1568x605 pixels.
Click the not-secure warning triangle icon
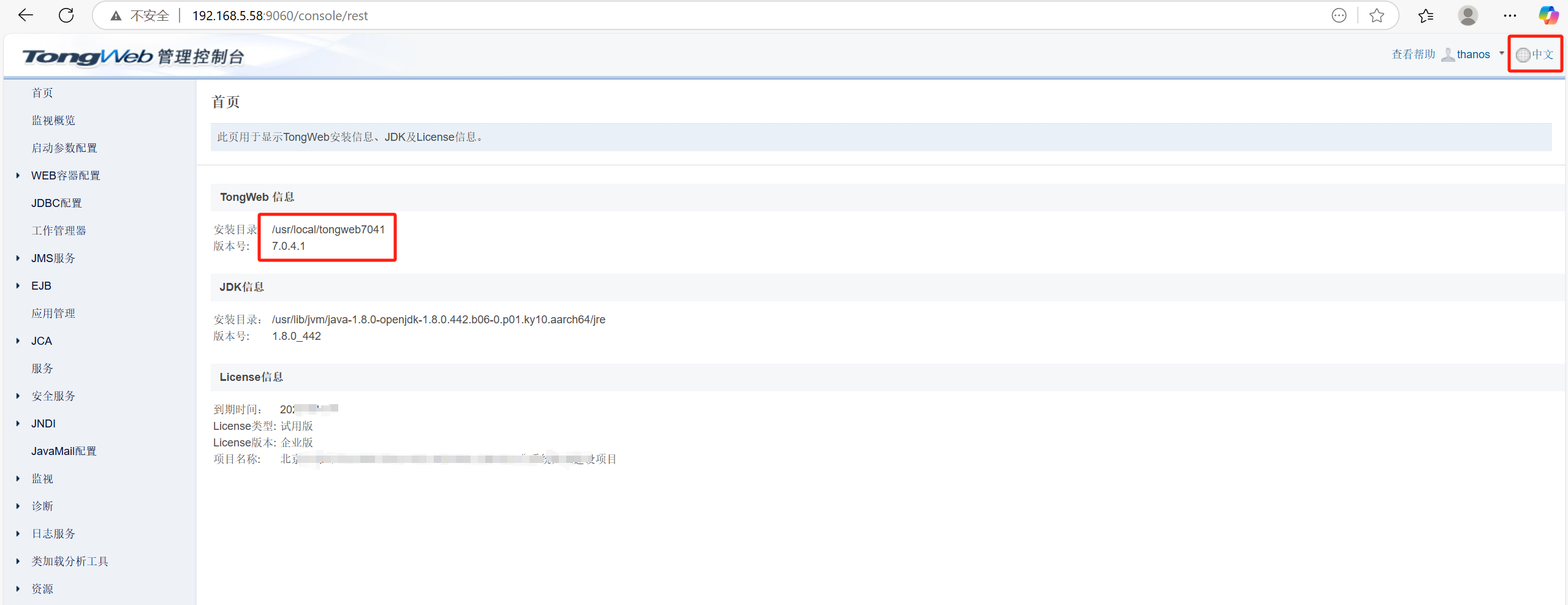tap(116, 16)
